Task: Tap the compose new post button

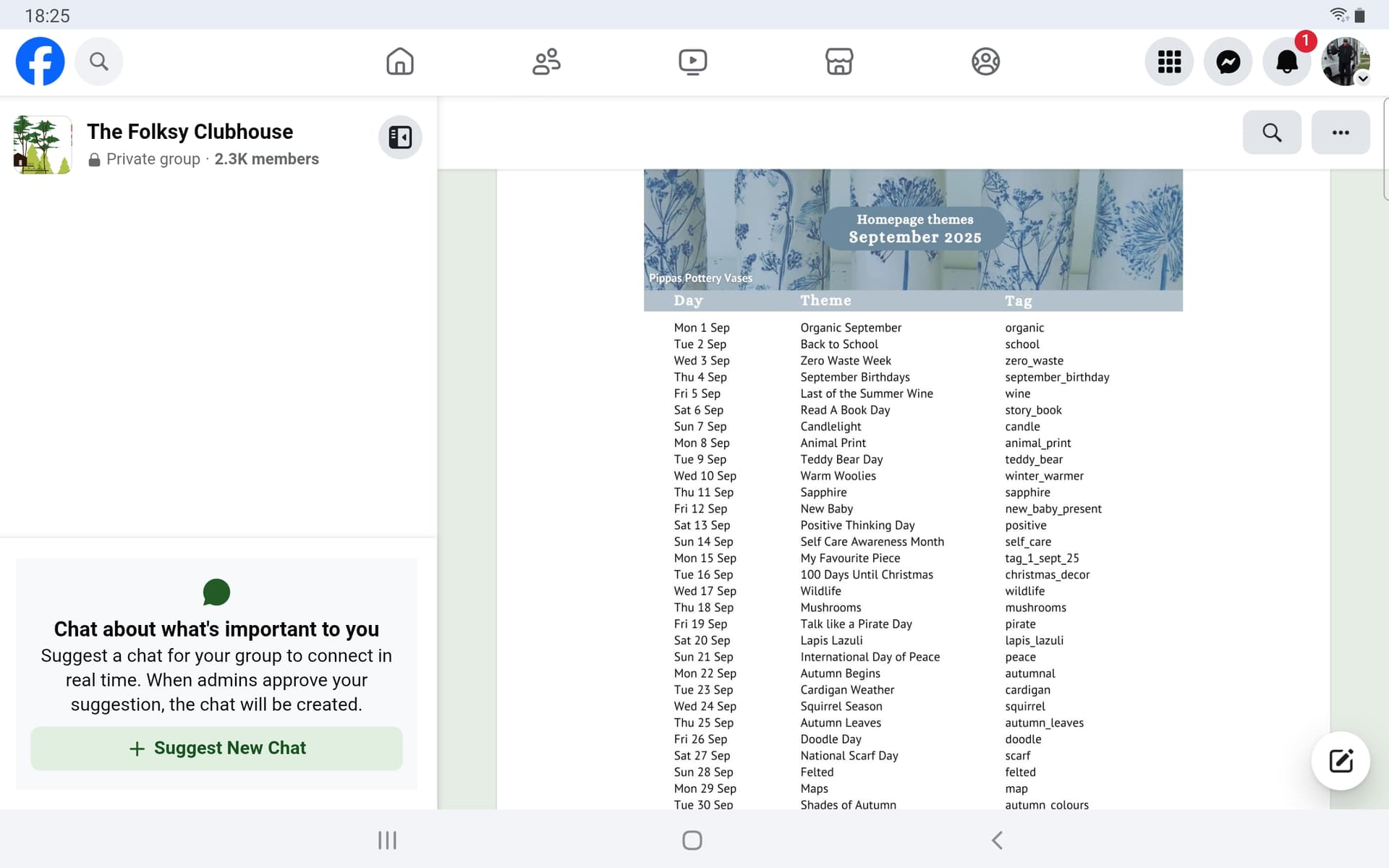Action: pyautogui.click(x=1340, y=761)
